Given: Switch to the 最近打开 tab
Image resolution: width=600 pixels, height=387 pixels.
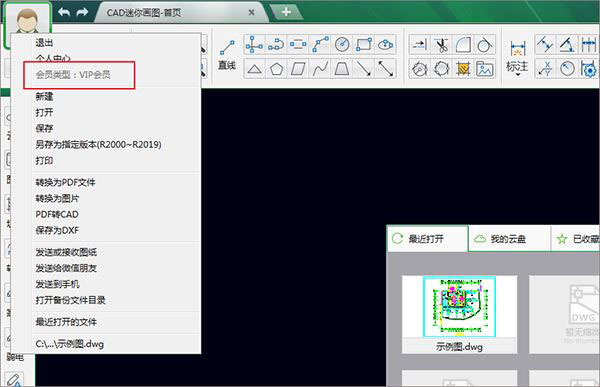Looking at the screenshot, I should (x=427, y=239).
